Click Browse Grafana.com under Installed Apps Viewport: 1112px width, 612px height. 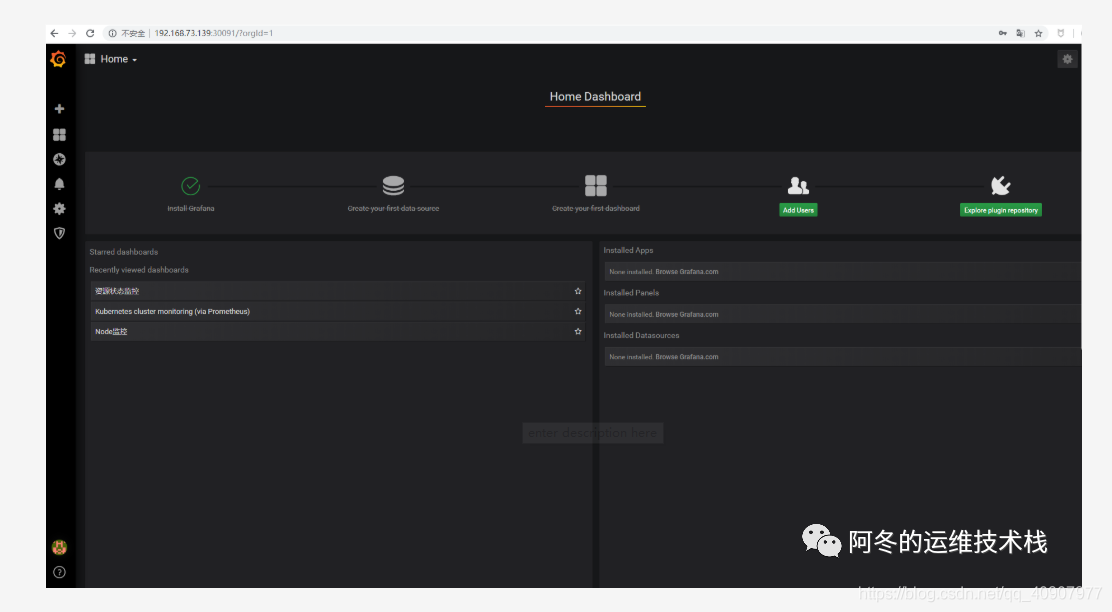point(686,272)
